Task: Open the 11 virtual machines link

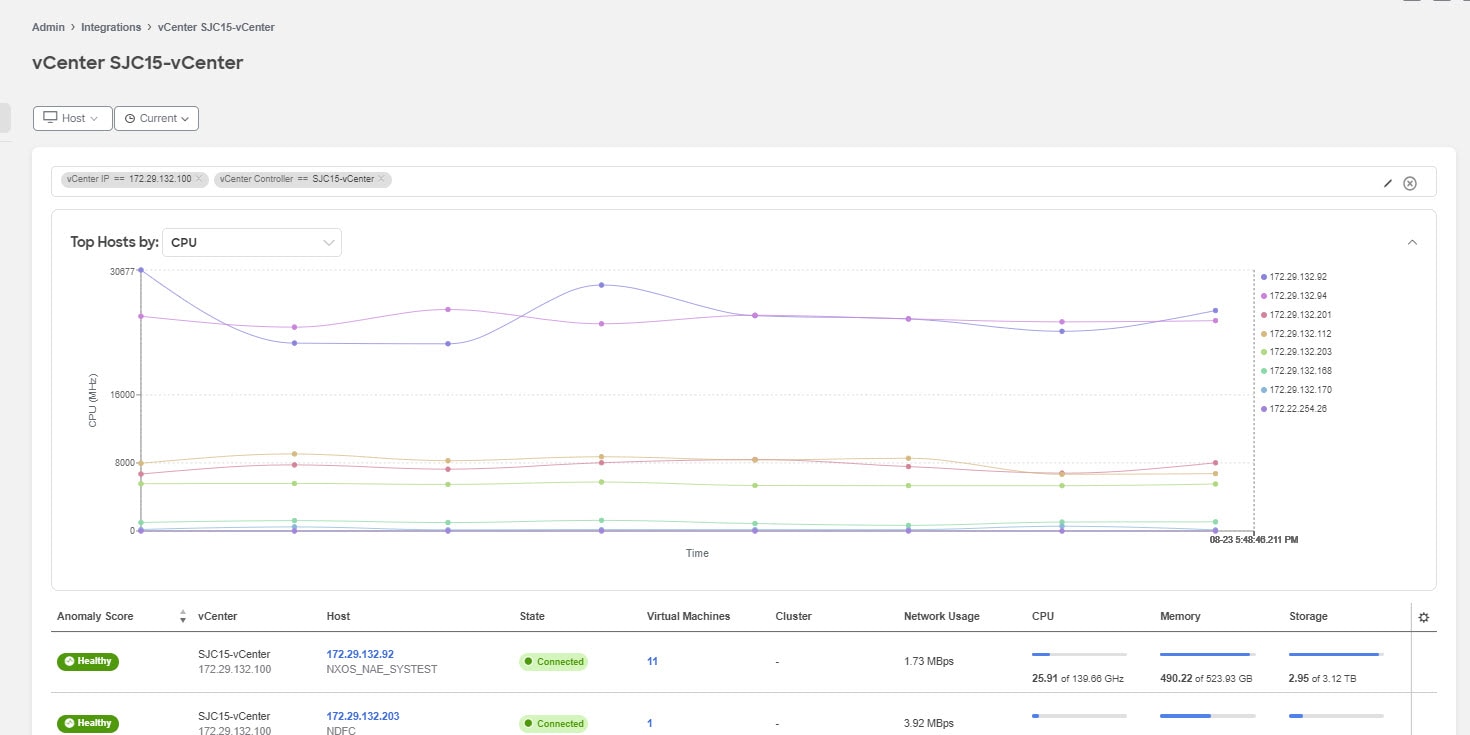Action: tap(652, 662)
